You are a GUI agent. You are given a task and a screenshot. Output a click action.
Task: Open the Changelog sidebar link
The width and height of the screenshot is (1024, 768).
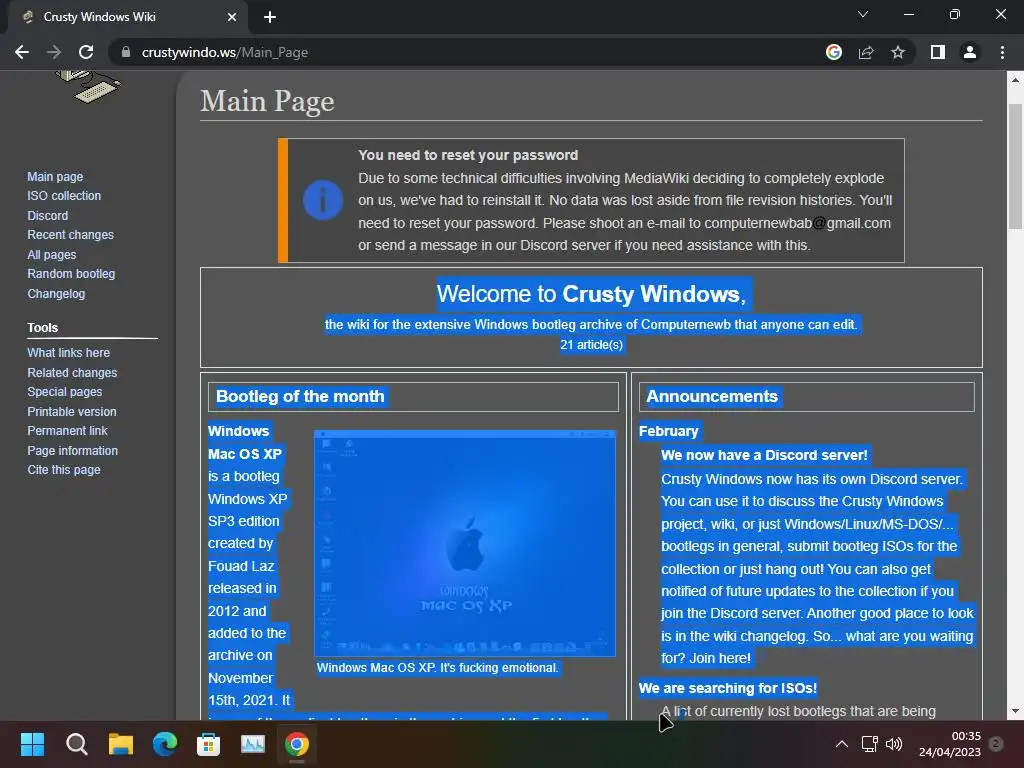point(56,294)
